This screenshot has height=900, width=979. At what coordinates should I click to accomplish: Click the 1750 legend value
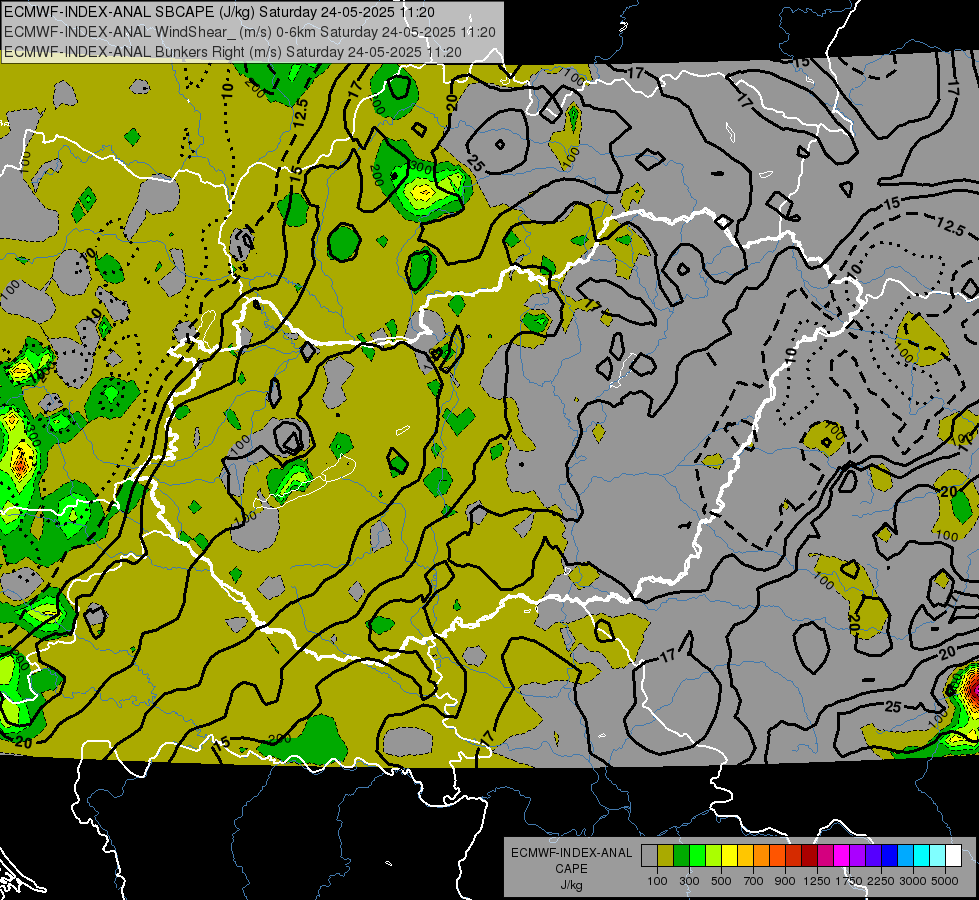tap(849, 881)
